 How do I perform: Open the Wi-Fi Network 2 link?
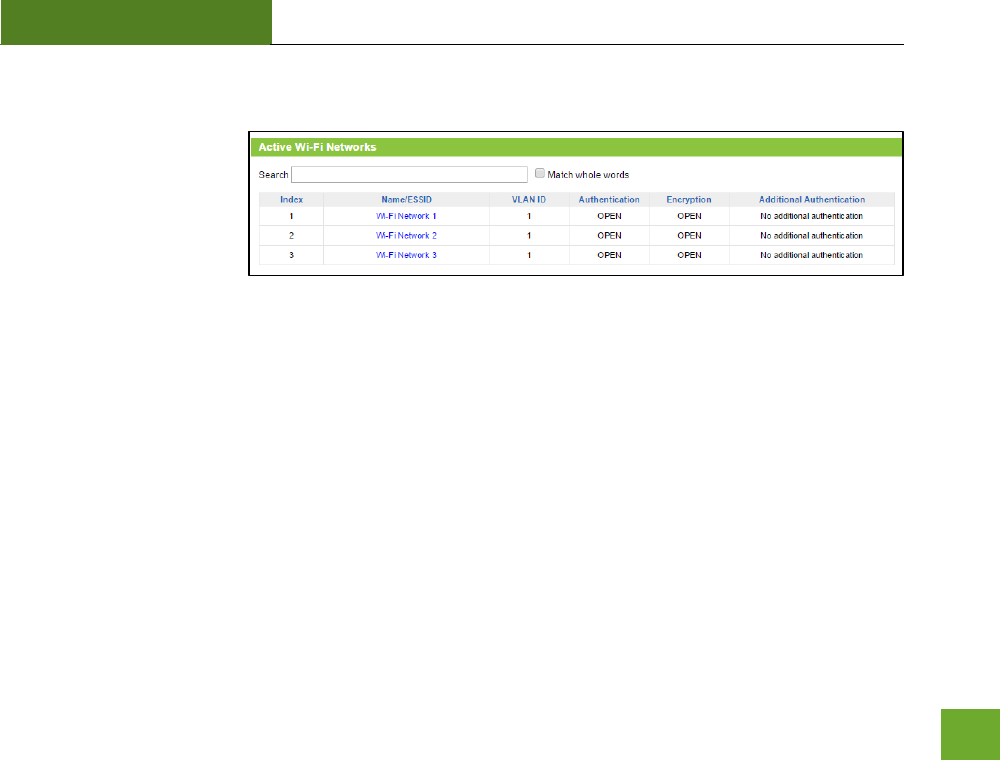(x=406, y=236)
